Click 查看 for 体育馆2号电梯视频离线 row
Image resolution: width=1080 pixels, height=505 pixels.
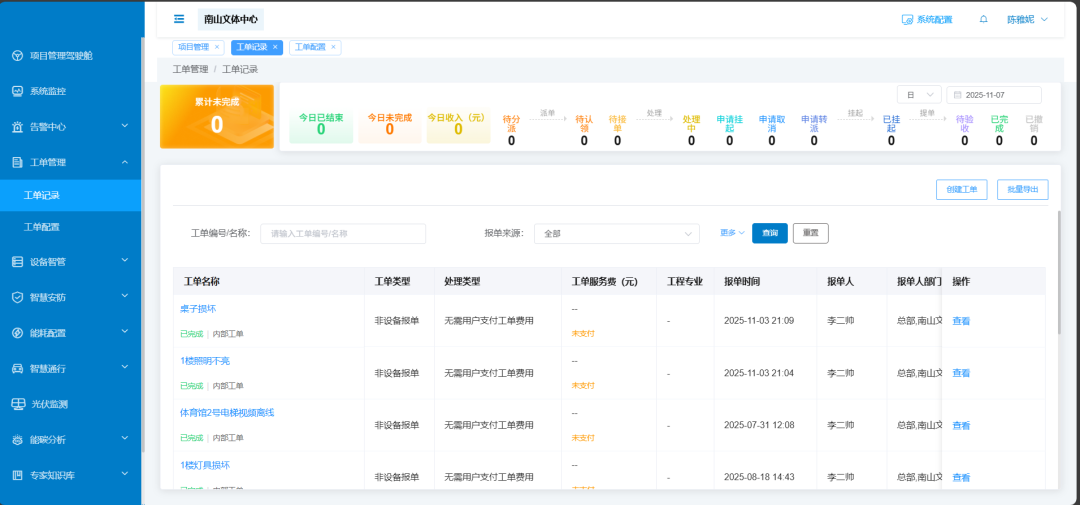tap(961, 426)
